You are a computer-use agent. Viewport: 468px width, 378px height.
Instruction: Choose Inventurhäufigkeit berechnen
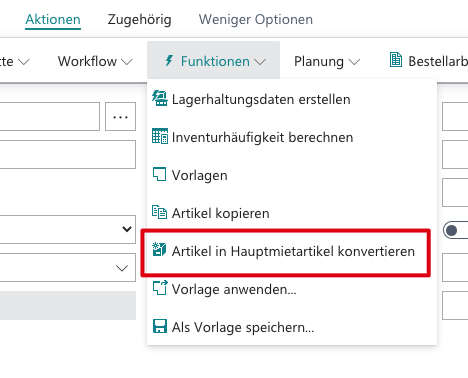click(262, 137)
